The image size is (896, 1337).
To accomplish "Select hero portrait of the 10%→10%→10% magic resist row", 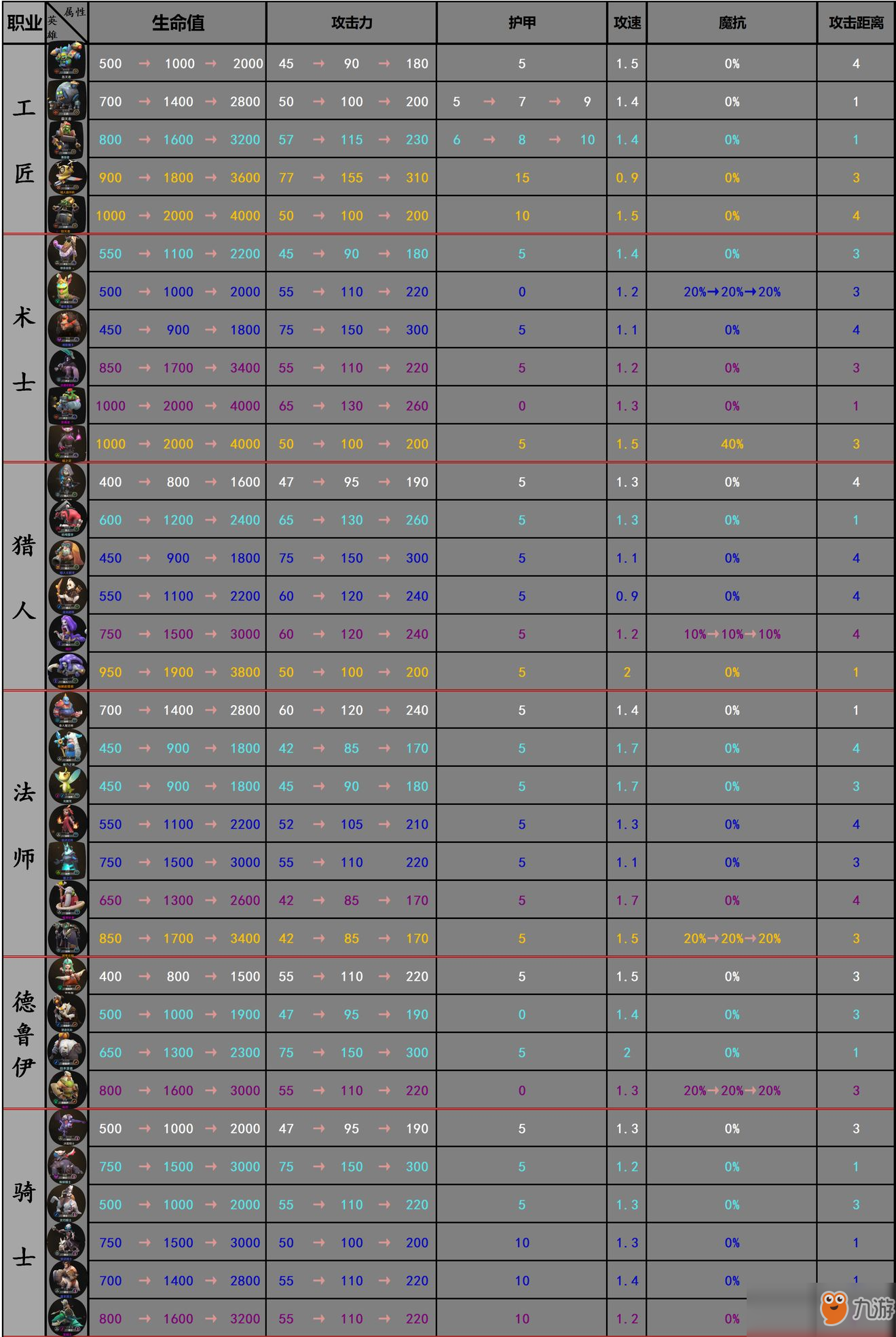I will [x=67, y=633].
